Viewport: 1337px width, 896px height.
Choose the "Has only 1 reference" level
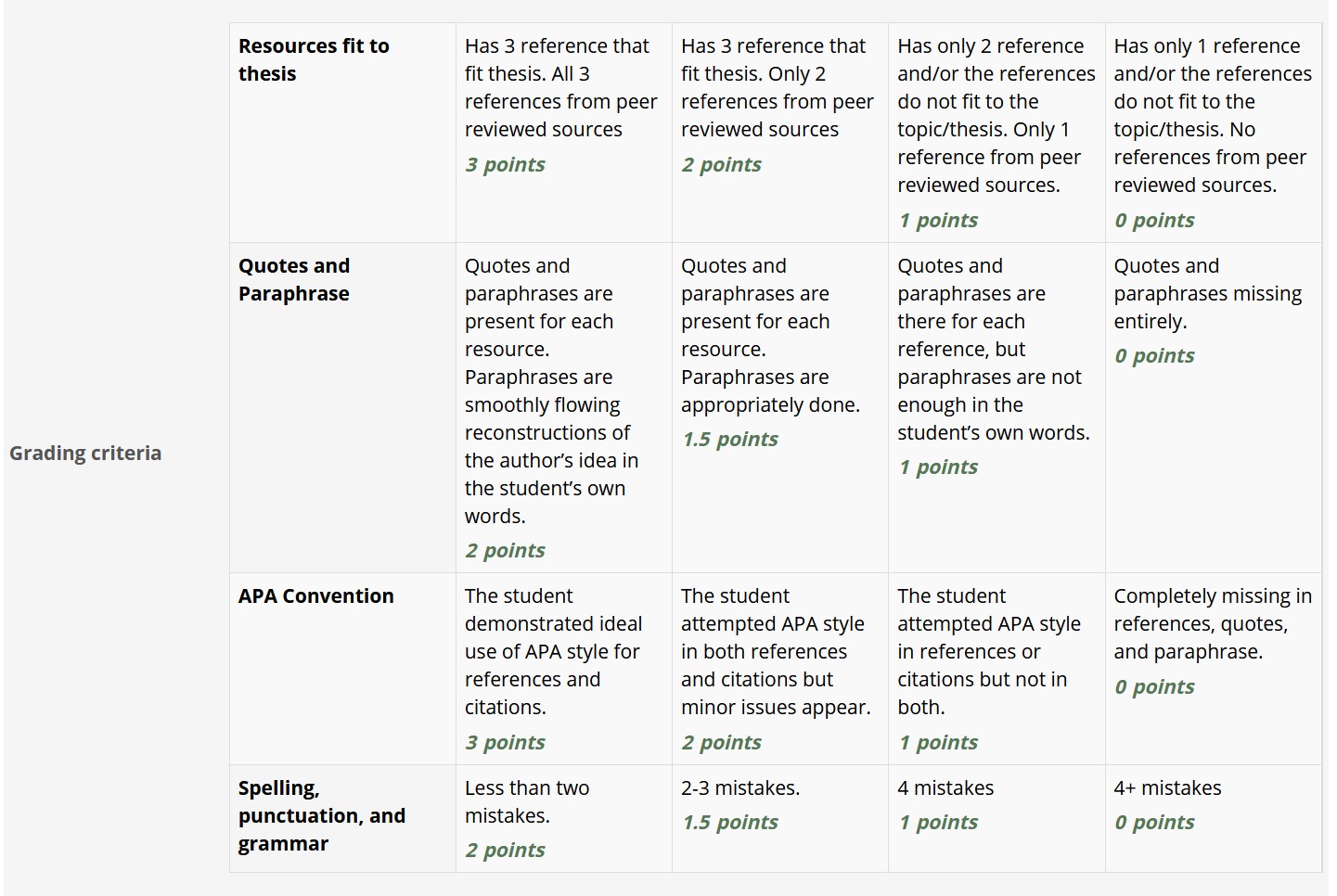click(x=1212, y=132)
